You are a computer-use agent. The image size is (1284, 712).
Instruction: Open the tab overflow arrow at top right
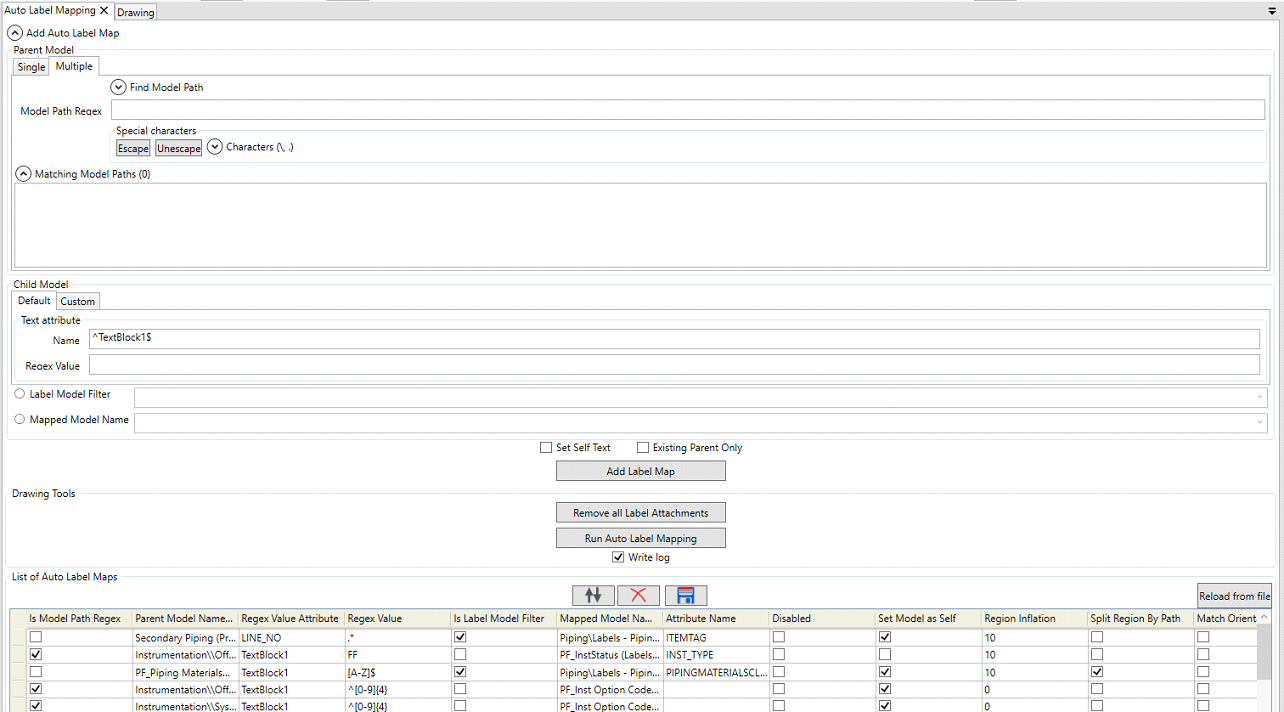pyautogui.click(x=1271, y=11)
